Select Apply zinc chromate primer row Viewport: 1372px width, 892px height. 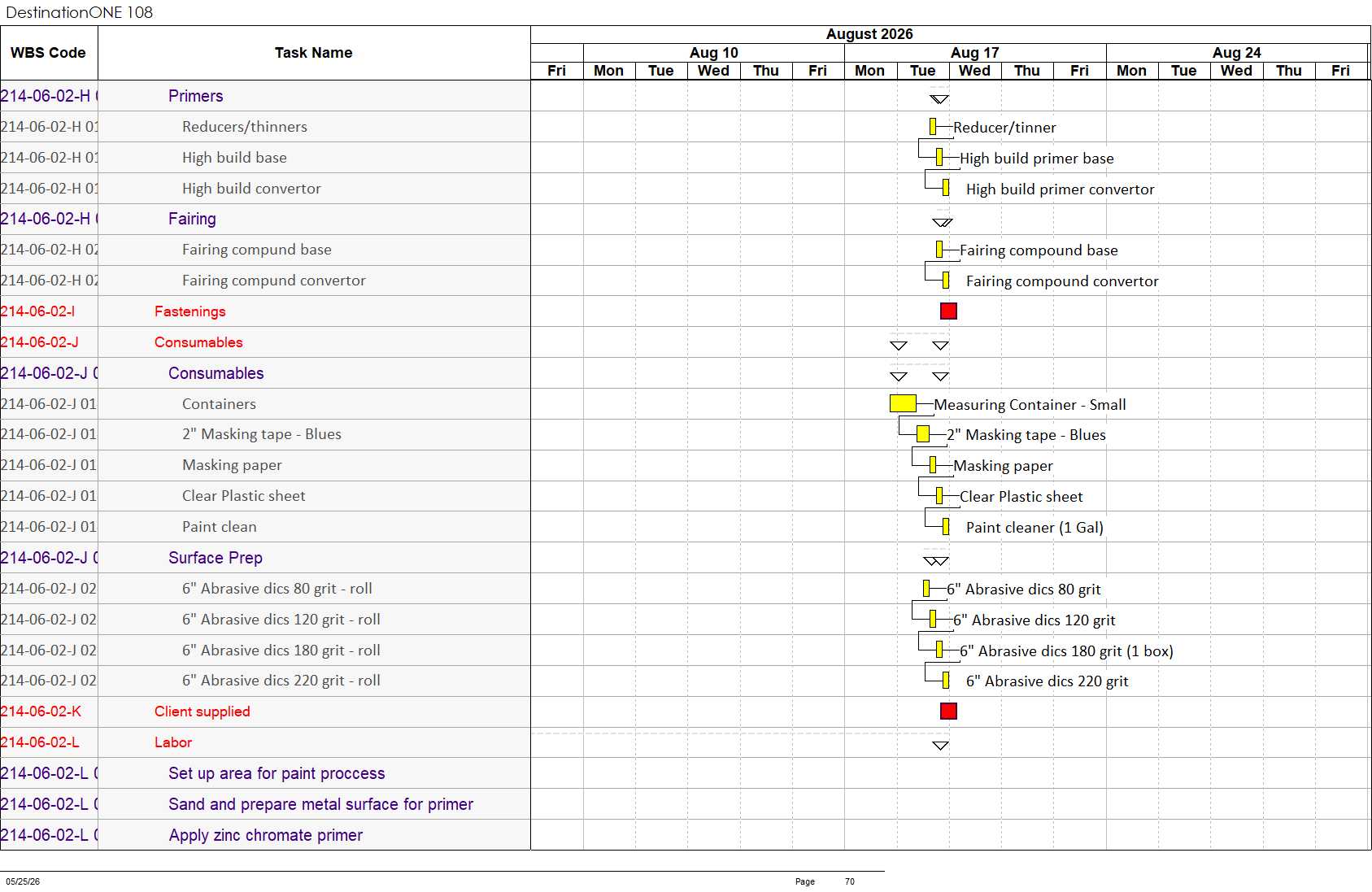tap(265, 835)
